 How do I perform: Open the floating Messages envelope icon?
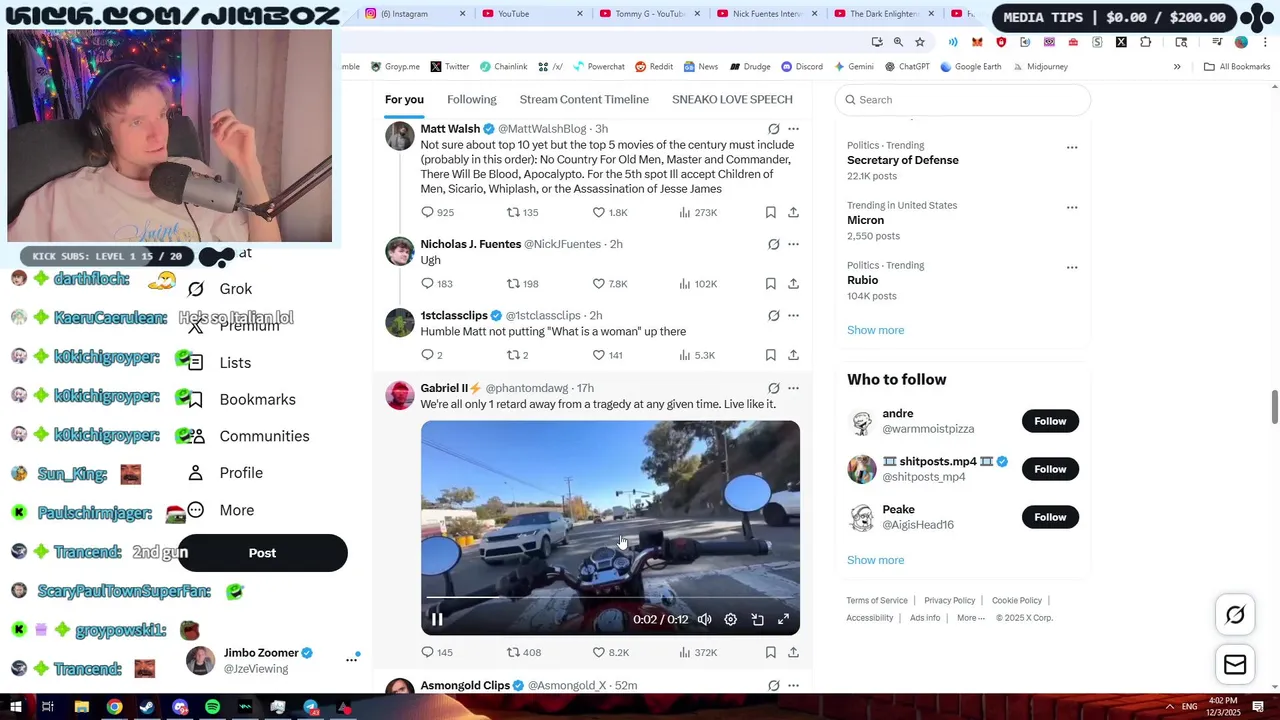pyautogui.click(x=1235, y=665)
